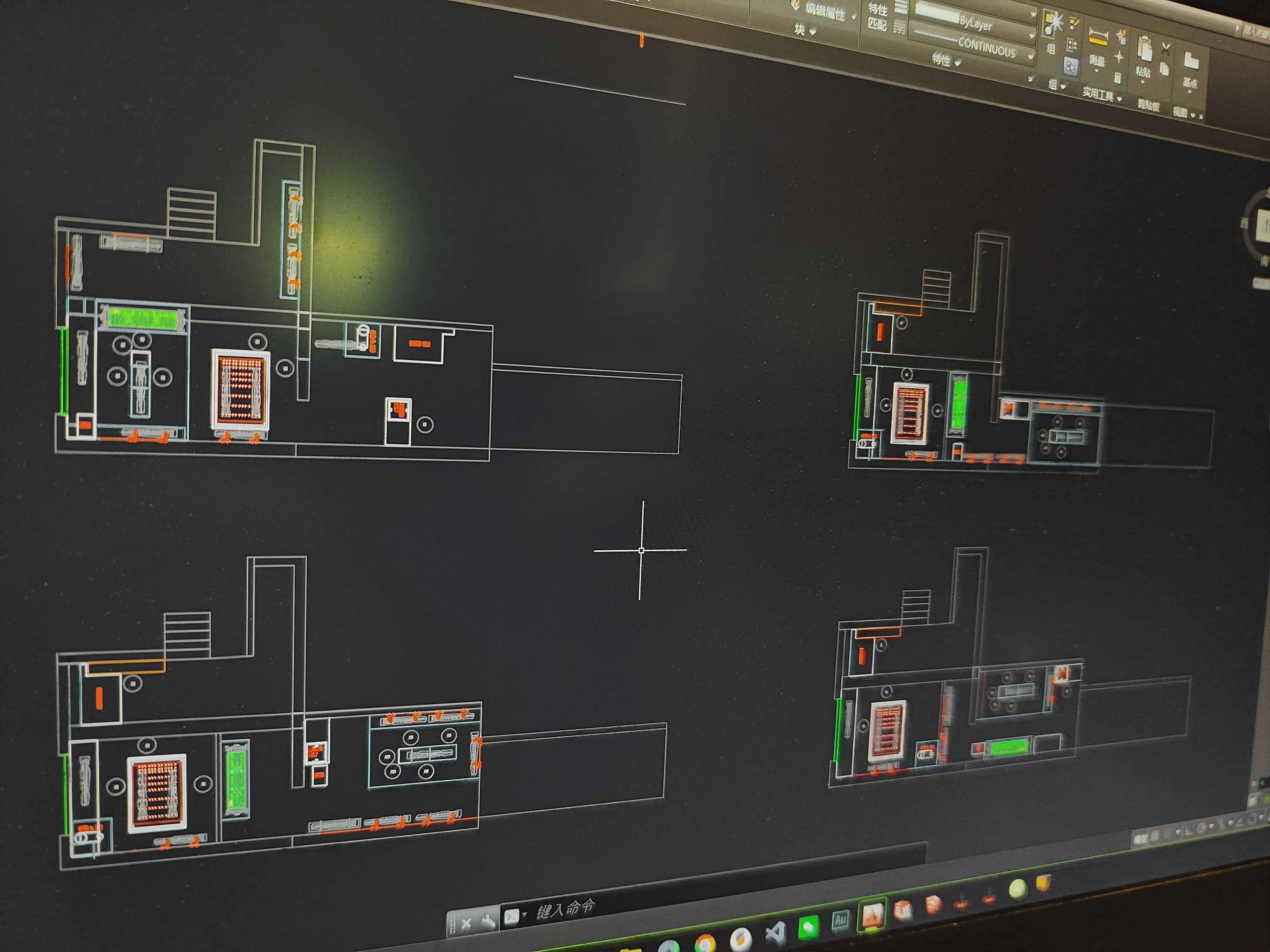Click the scissors Cut icon
This screenshot has width=1270, height=952.
(x=1166, y=50)
